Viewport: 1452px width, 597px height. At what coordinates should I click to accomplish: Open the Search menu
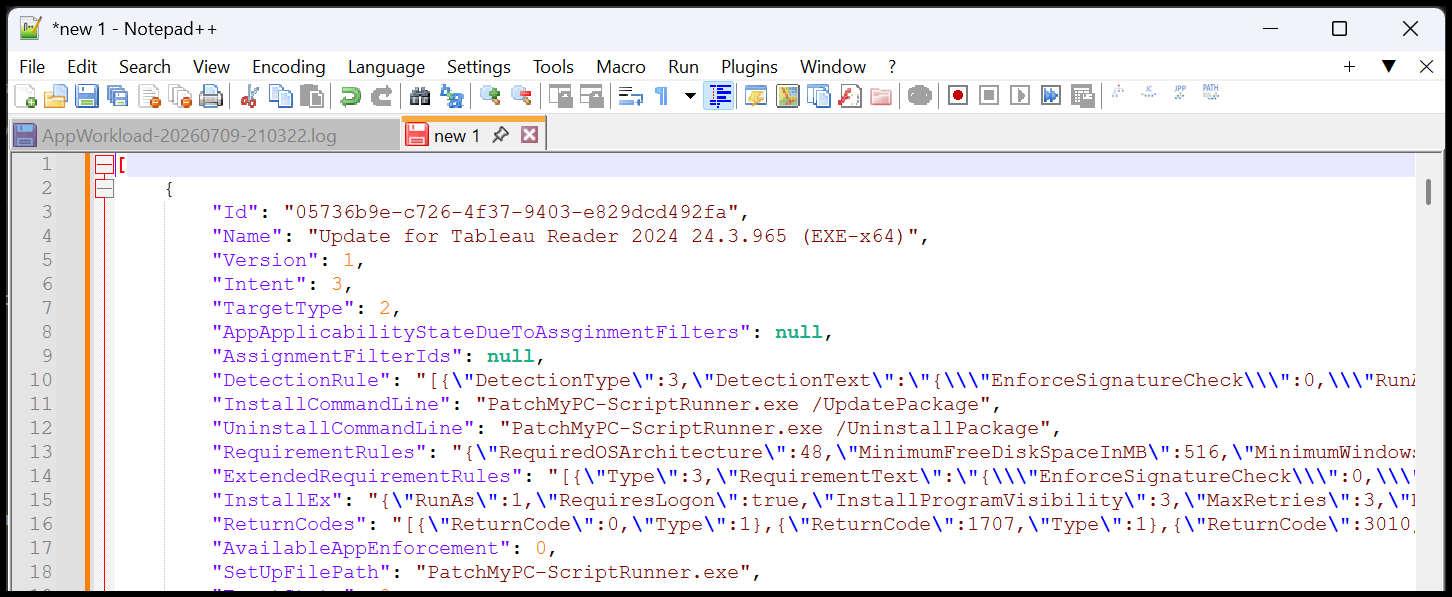click(x=145, y=67)
